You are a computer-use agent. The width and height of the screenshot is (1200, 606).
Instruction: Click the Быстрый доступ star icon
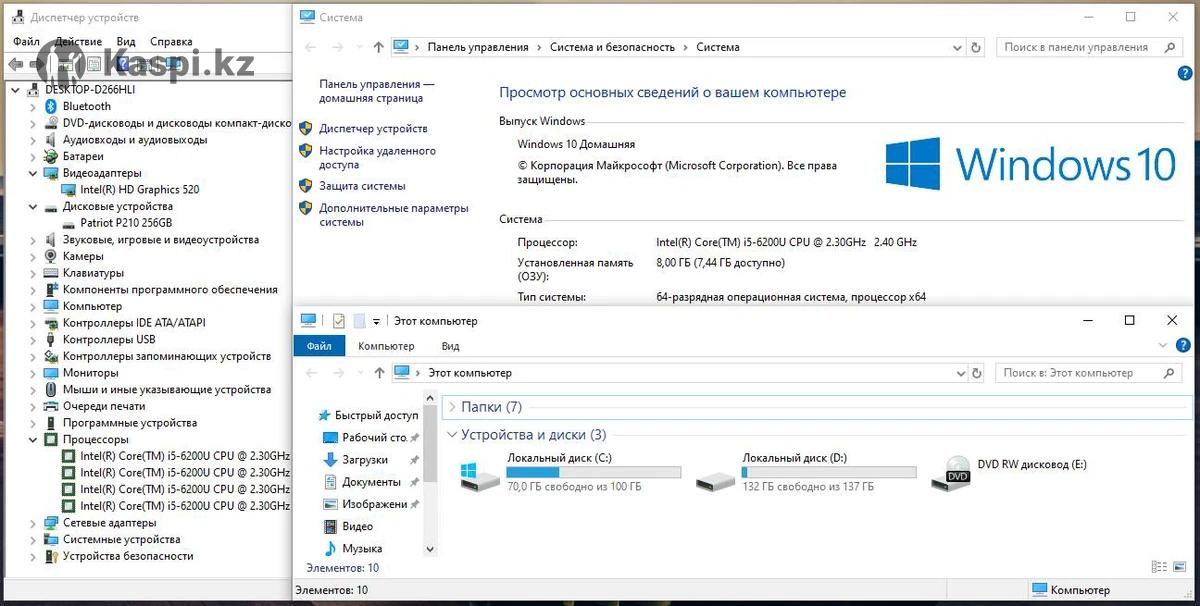click(x=324, y=415)
